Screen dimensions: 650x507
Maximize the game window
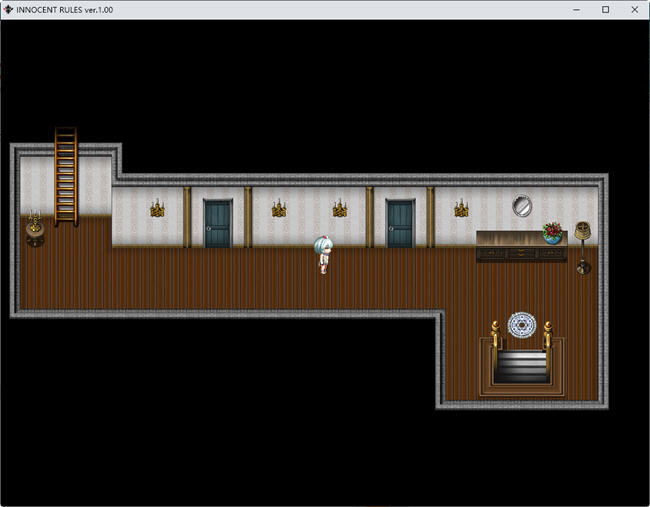click(605, 9)
